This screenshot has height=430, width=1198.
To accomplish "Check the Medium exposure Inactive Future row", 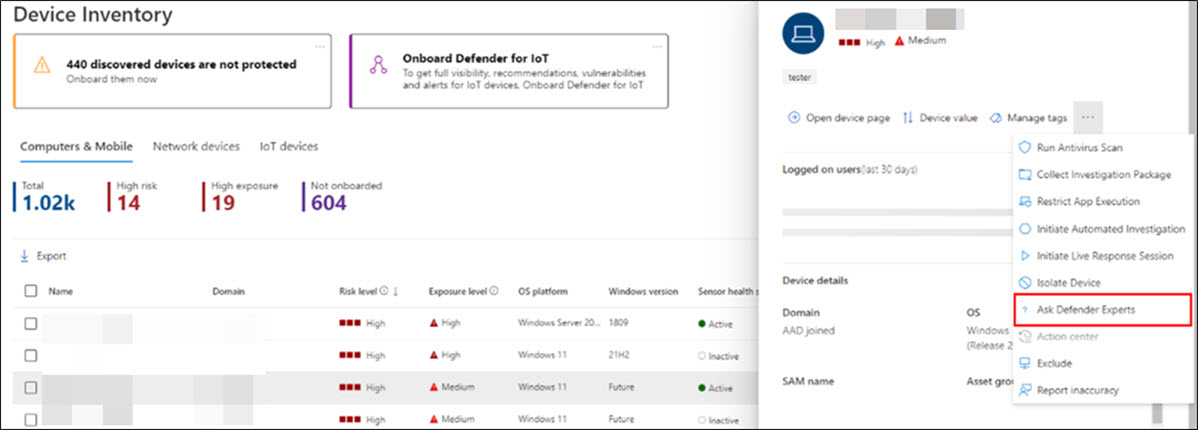I will (31, 419).
